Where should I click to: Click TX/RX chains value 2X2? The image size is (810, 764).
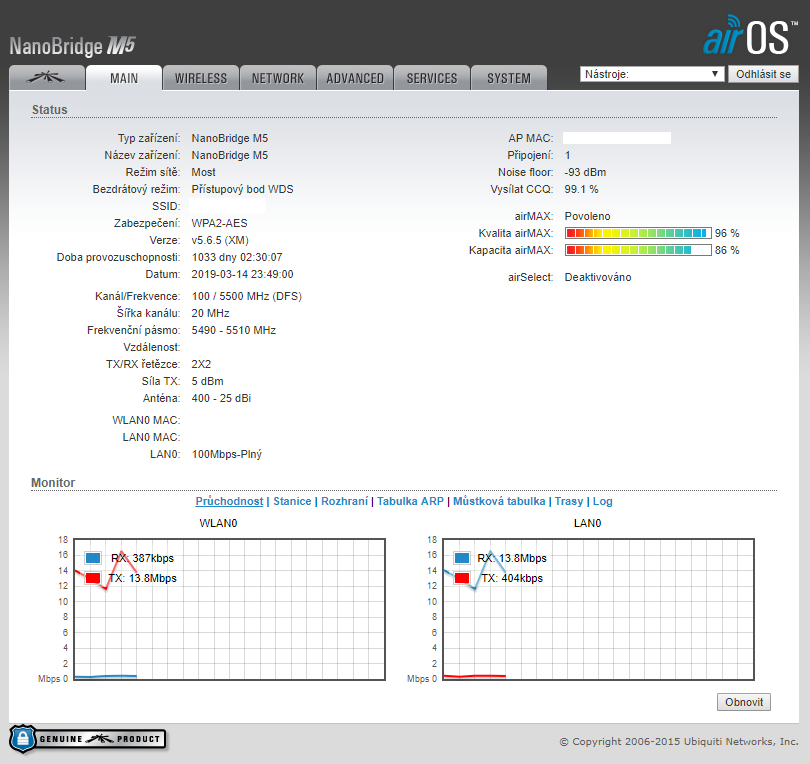[201, 364]
